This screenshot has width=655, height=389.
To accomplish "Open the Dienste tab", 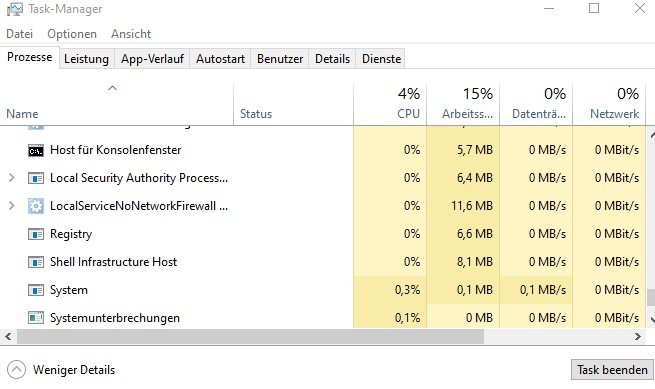I will click(381, 59).
